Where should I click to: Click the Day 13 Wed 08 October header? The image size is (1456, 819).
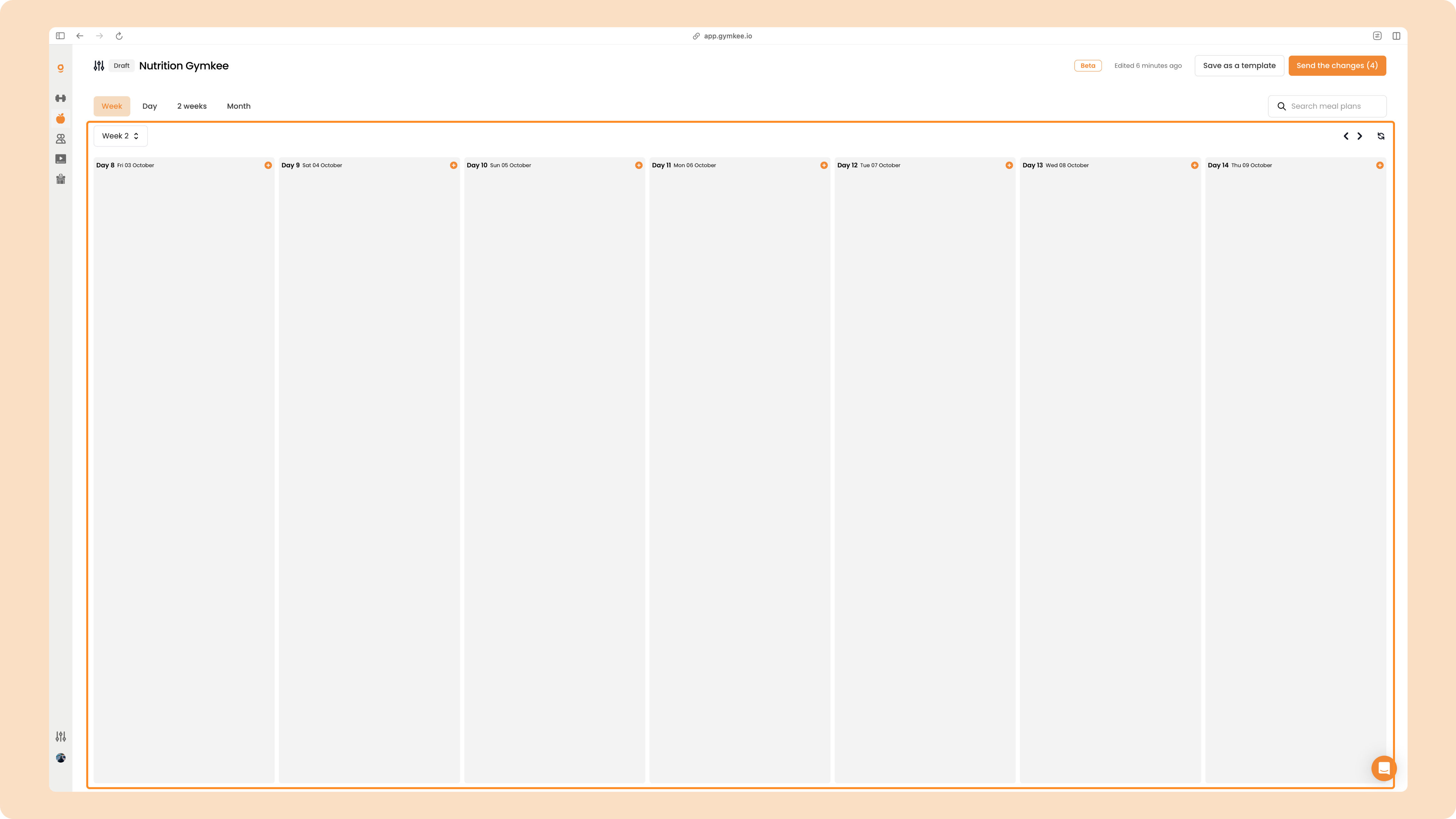1055,165
